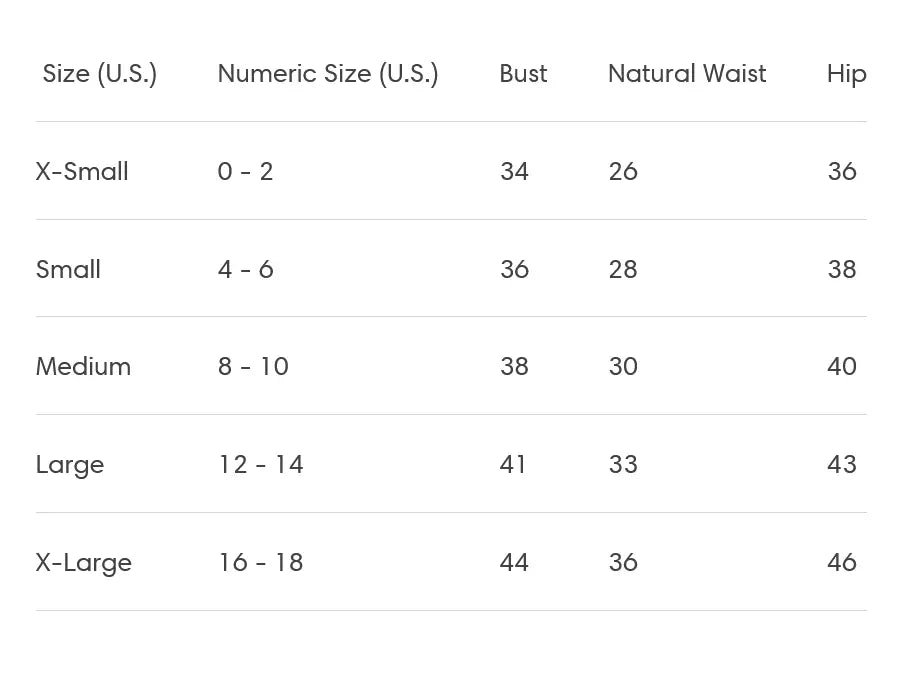The width and height of the screenshot is (903, 678).
Task: Select the Medium row label
Action: tap(83, 367)
